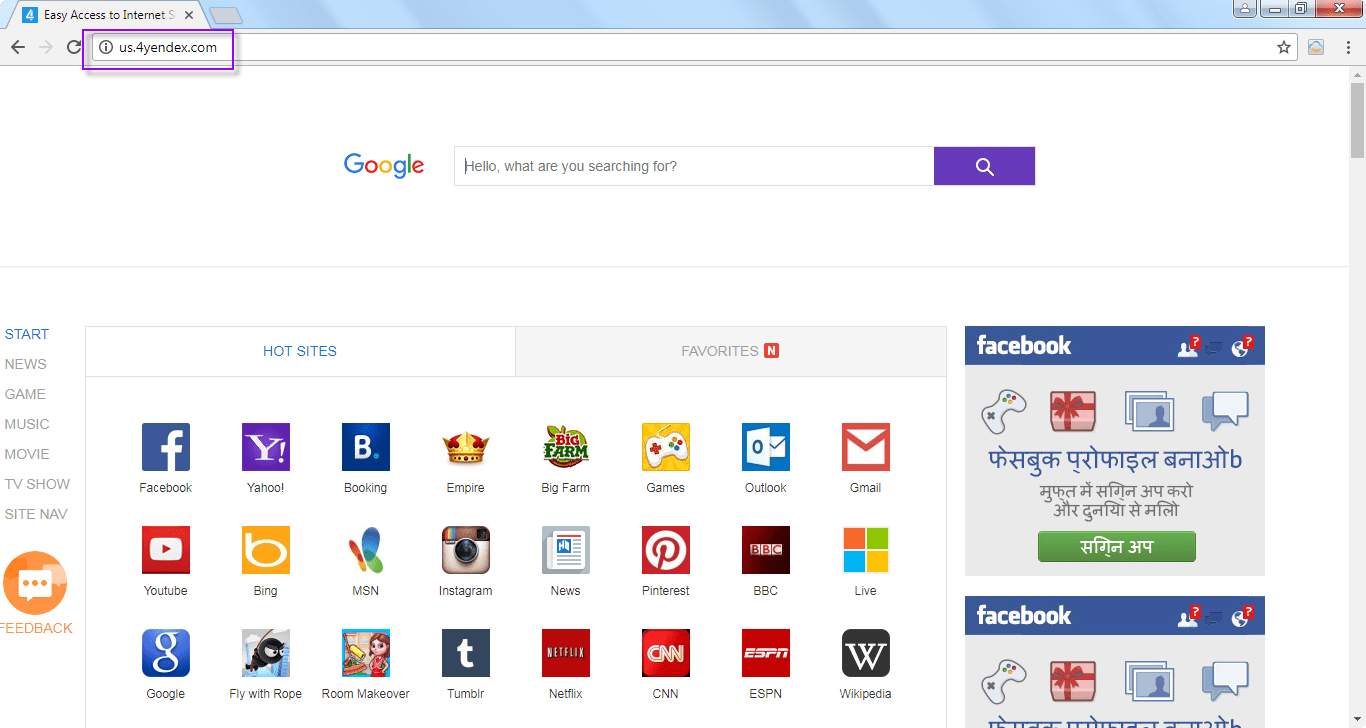Launch the Empire crown icon
The width and height of the screenshot is (1366, 728).
[466, 447]
